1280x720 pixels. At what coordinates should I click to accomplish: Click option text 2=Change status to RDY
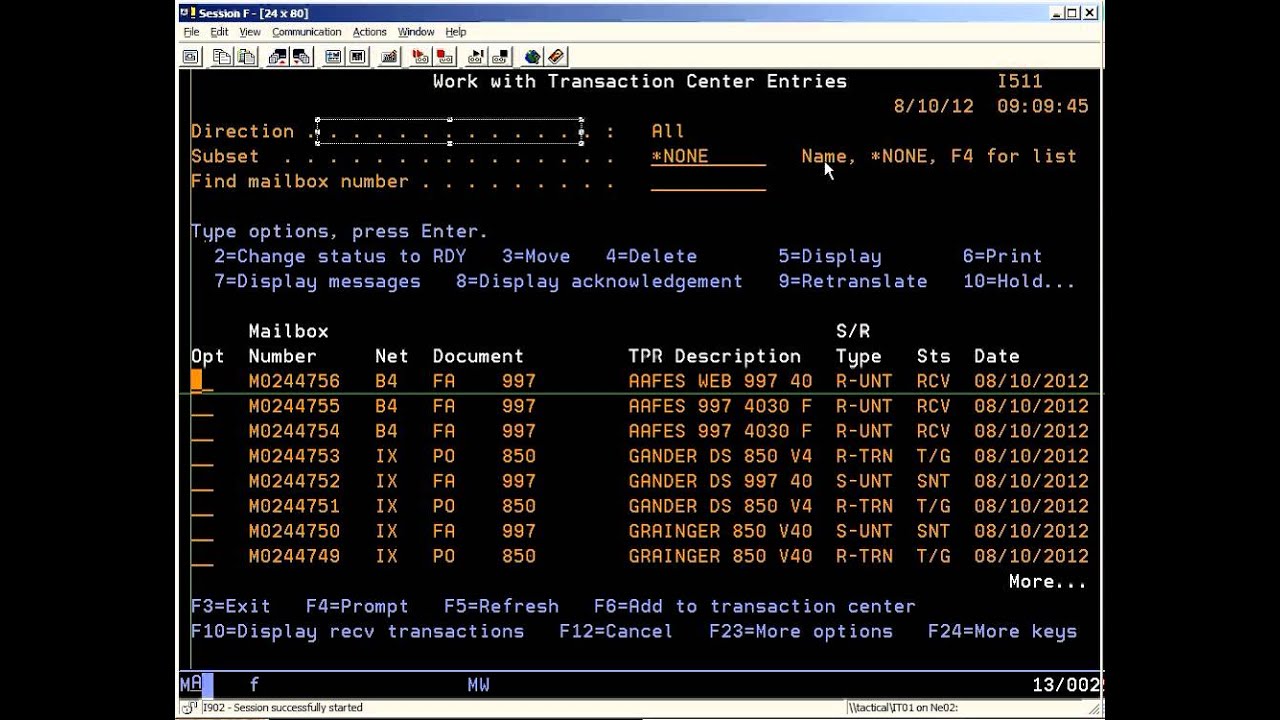340,256
